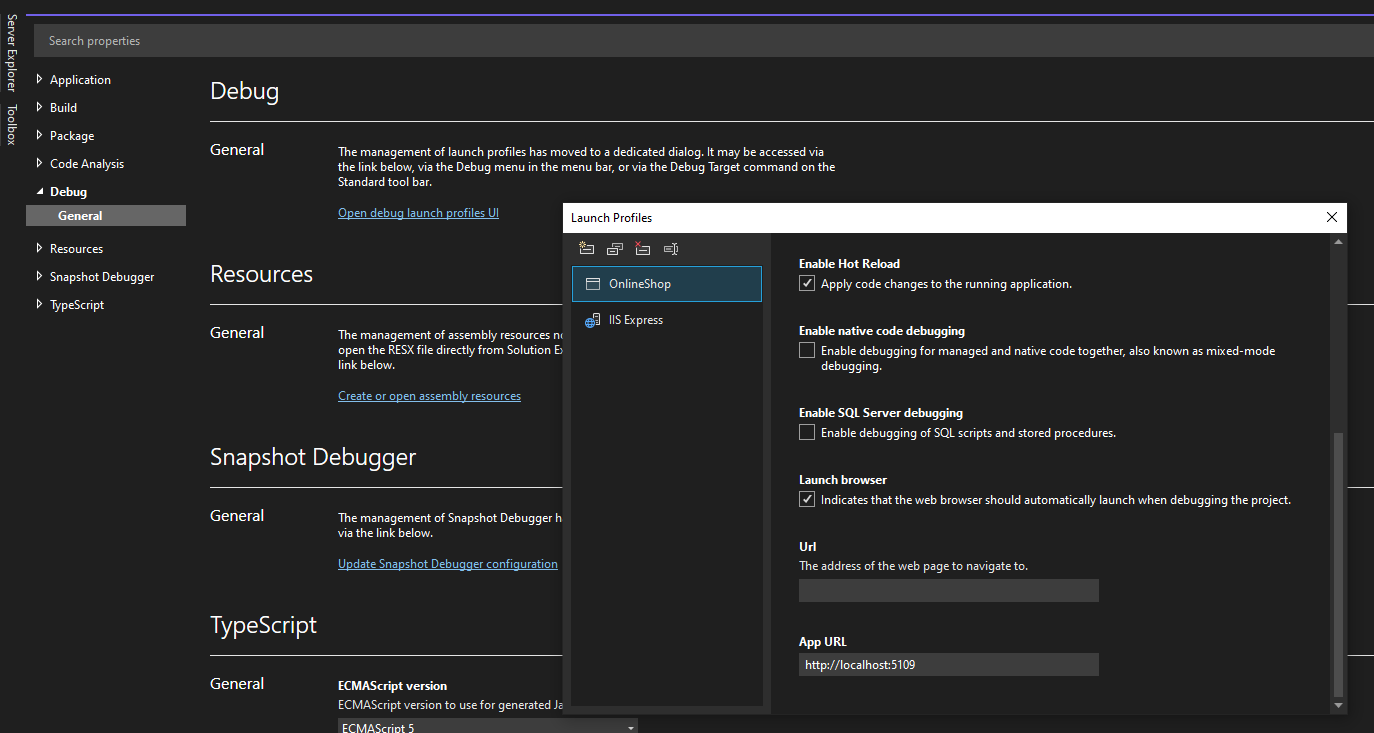Click Update Snapshot Debugger configuration link
This screenshot has height=733, width=1374.
(x=447, y=564)
